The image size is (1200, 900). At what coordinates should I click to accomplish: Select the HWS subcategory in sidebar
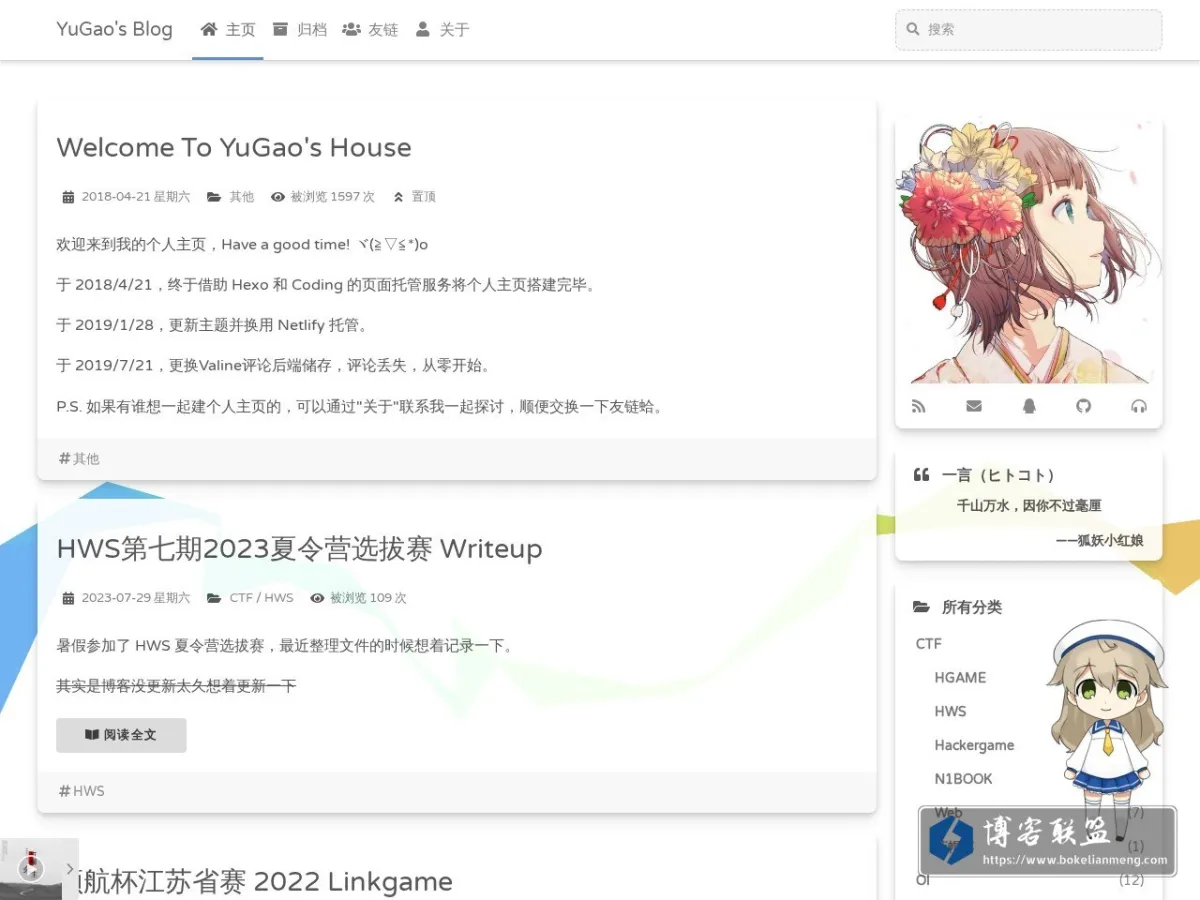point(950,711)
